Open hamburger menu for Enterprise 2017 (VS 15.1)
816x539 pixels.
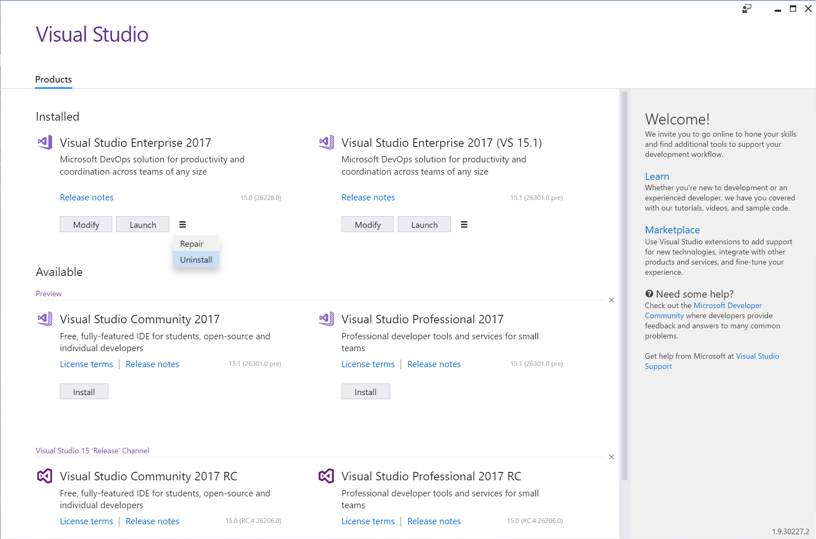[464, 225]
